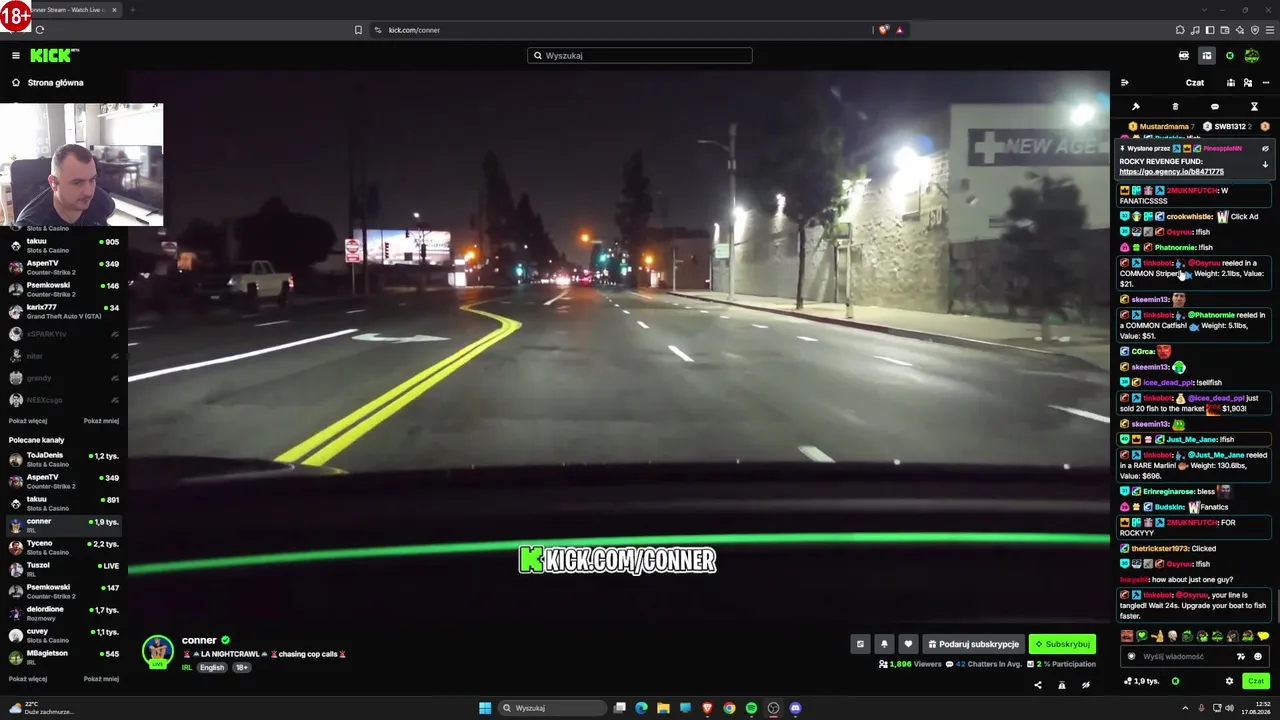Open the chat bubble mode icon
This screenshot has height=720, width=1280.
[1215, 107]
